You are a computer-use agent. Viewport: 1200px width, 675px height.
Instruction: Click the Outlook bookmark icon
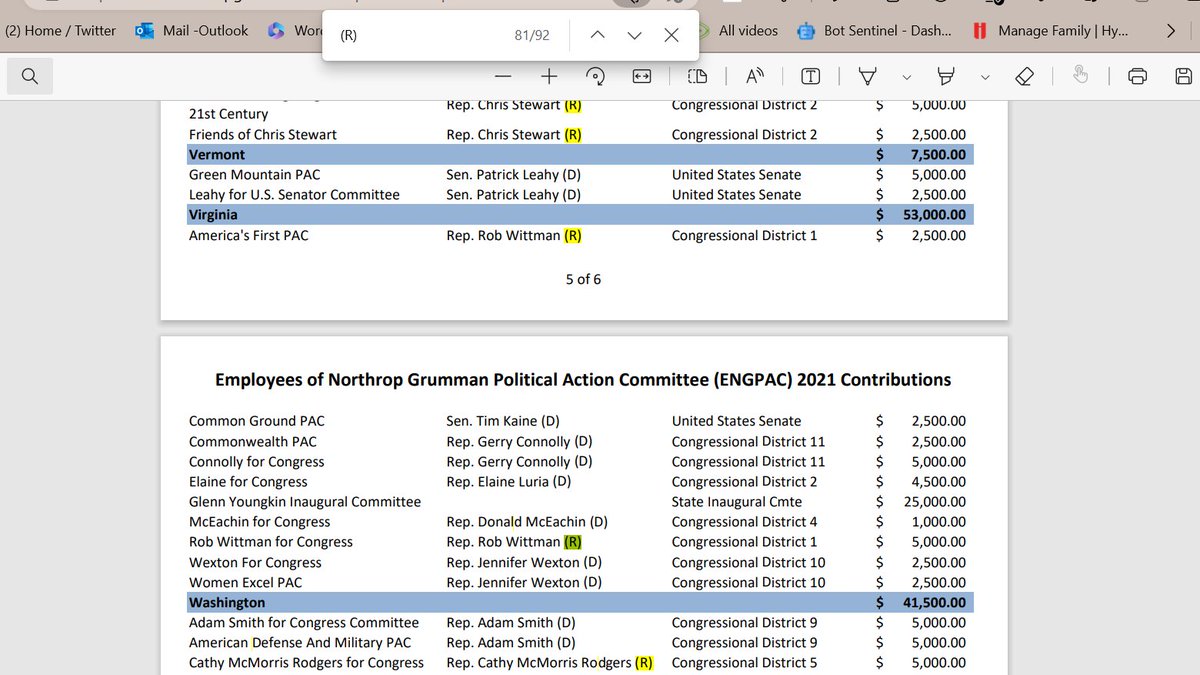tap(143, 31)
